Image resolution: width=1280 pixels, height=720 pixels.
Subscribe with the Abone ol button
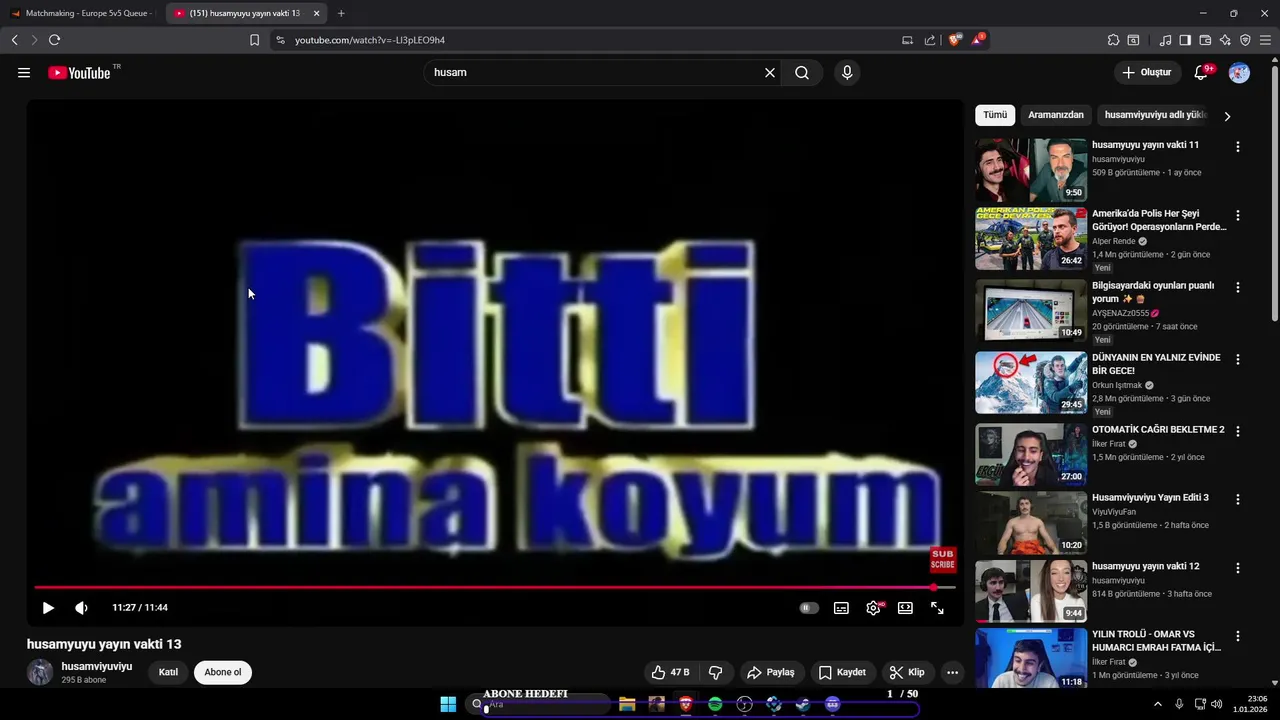(x=223, y=673)
